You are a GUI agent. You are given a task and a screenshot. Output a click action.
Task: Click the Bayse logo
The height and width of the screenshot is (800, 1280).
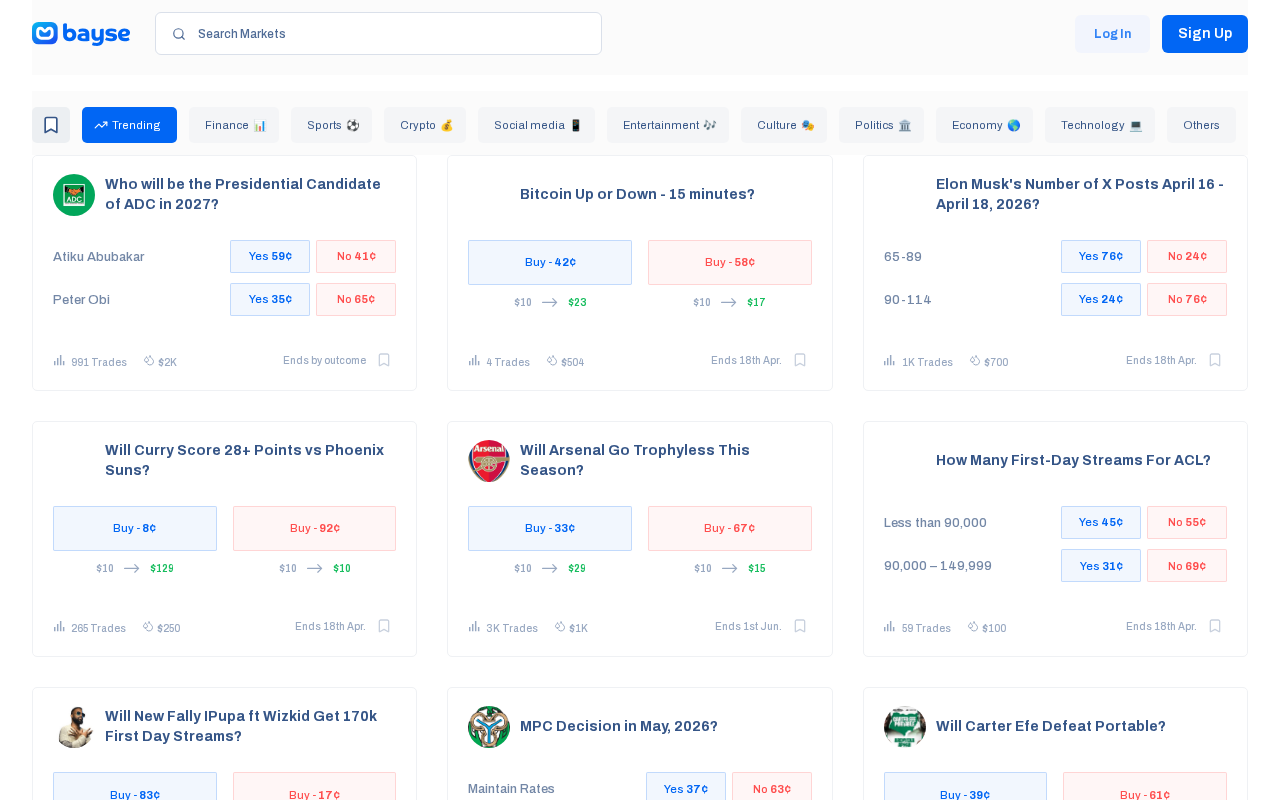[81, 34]
